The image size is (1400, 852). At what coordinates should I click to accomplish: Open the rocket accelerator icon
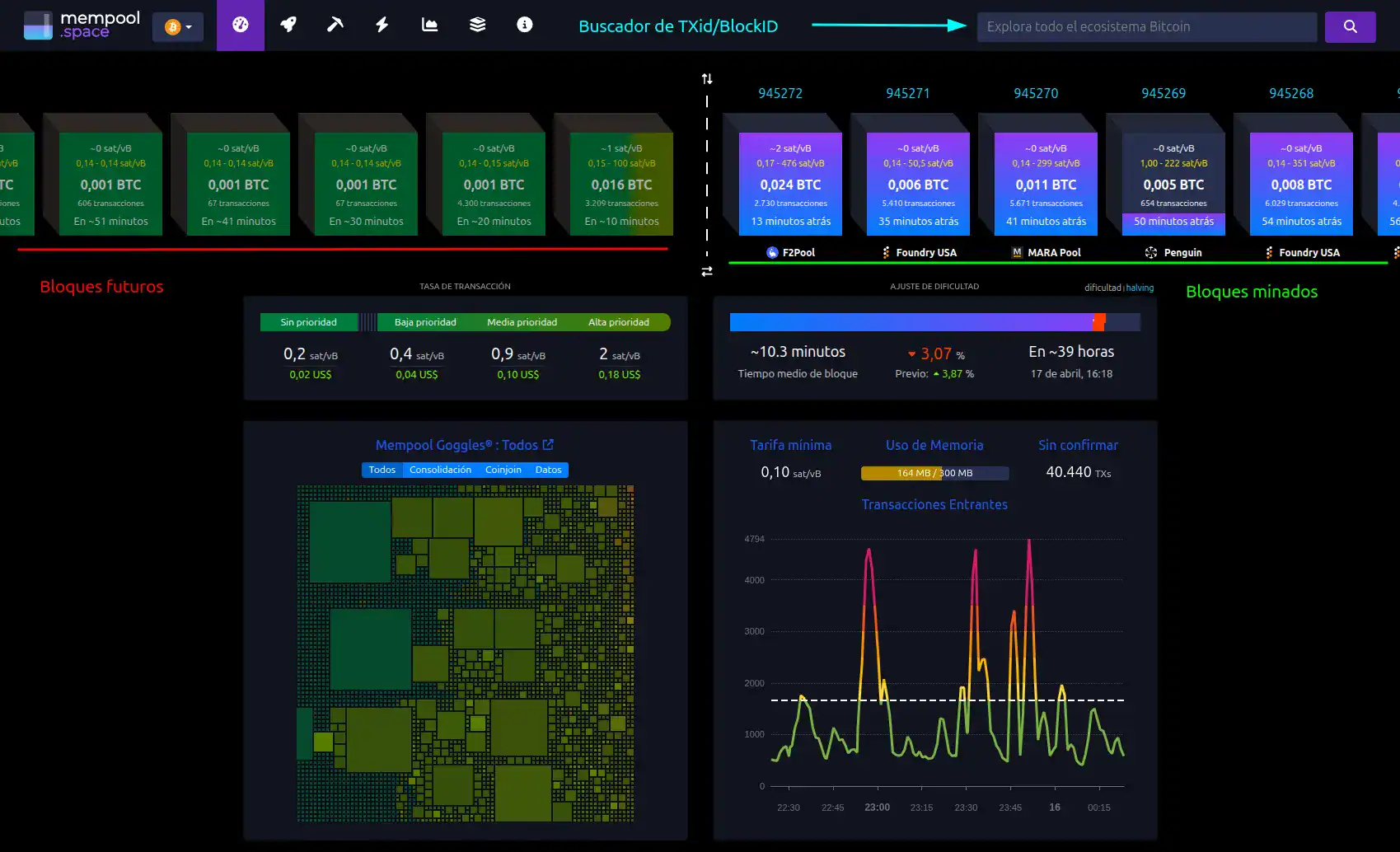[x=288, y=25]
